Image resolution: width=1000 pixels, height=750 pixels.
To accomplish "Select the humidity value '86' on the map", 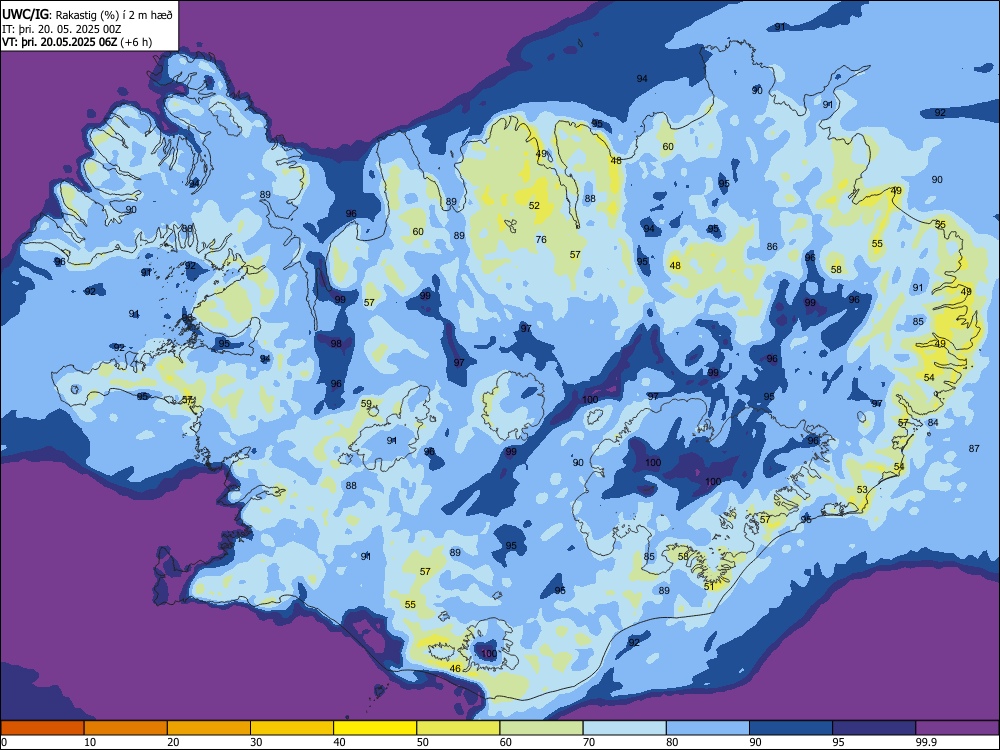I will coord(772,246).
